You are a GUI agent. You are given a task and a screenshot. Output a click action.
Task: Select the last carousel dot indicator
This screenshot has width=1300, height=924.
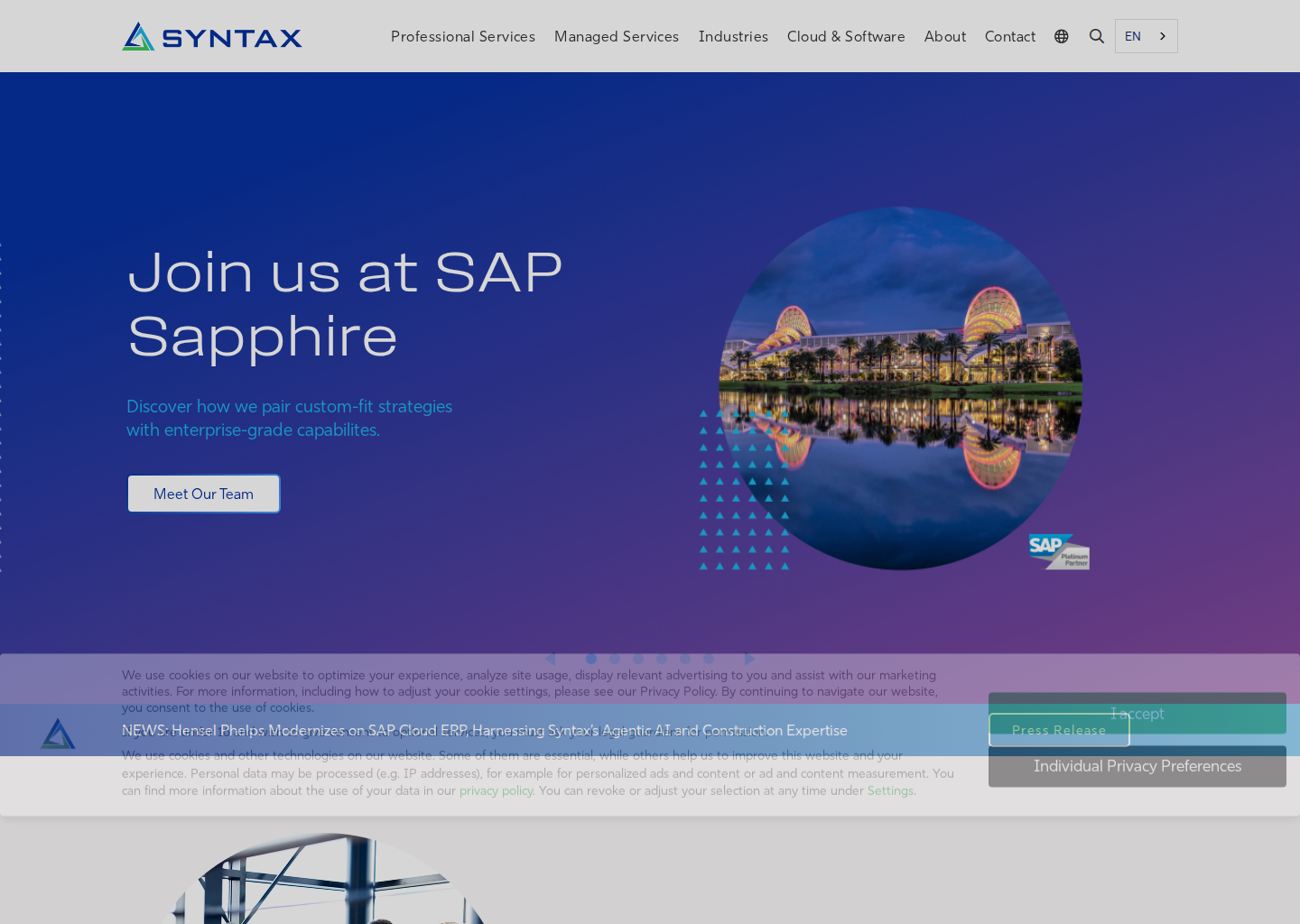tap(709, 659)
